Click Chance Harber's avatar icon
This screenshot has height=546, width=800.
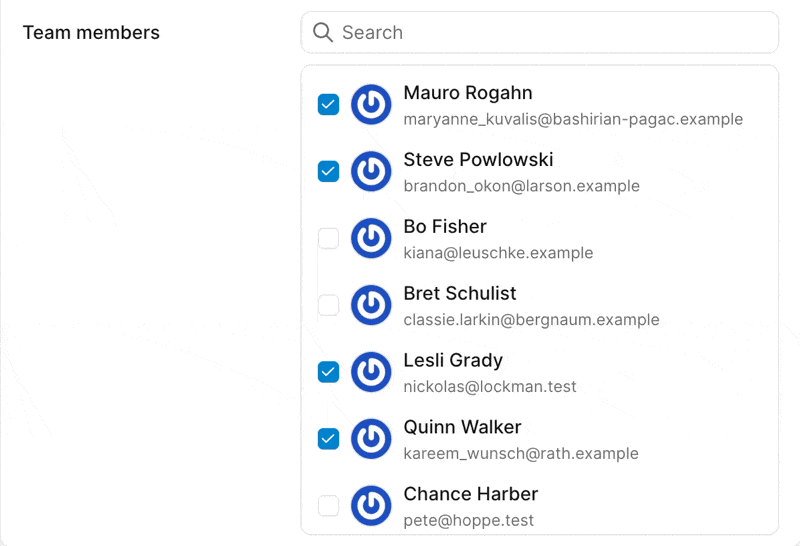(x=371, y=506)
